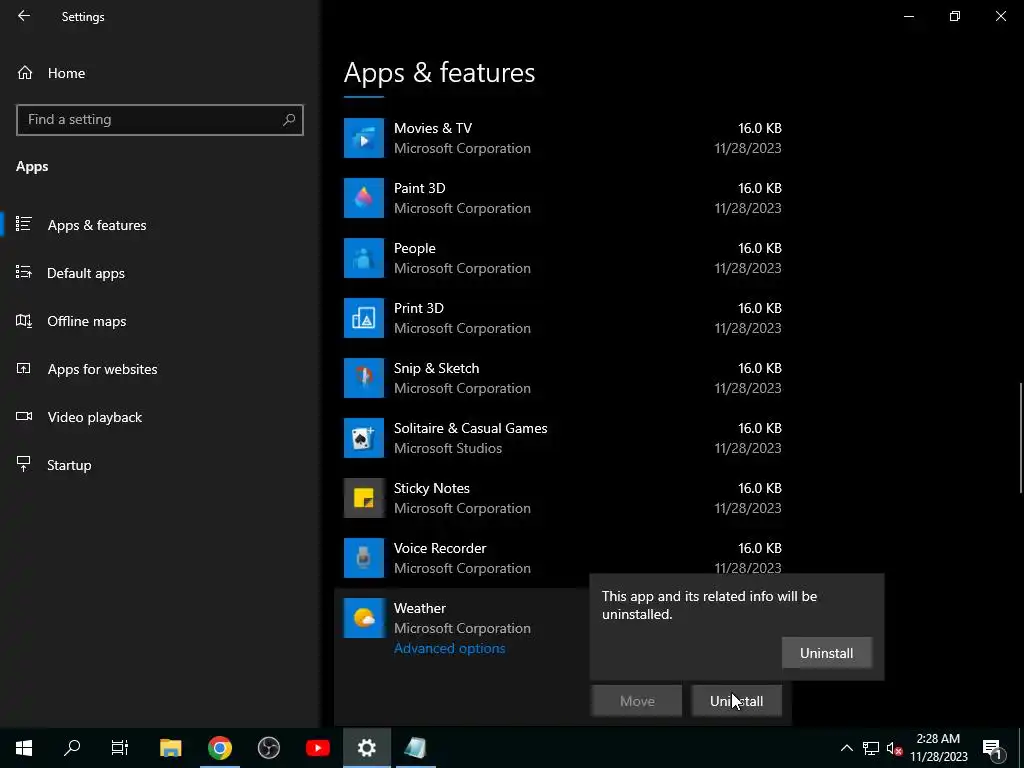This screenshot has height=768, width=1024.
Task: Select the Voice Recorder entry name
Action: (440, 549)
